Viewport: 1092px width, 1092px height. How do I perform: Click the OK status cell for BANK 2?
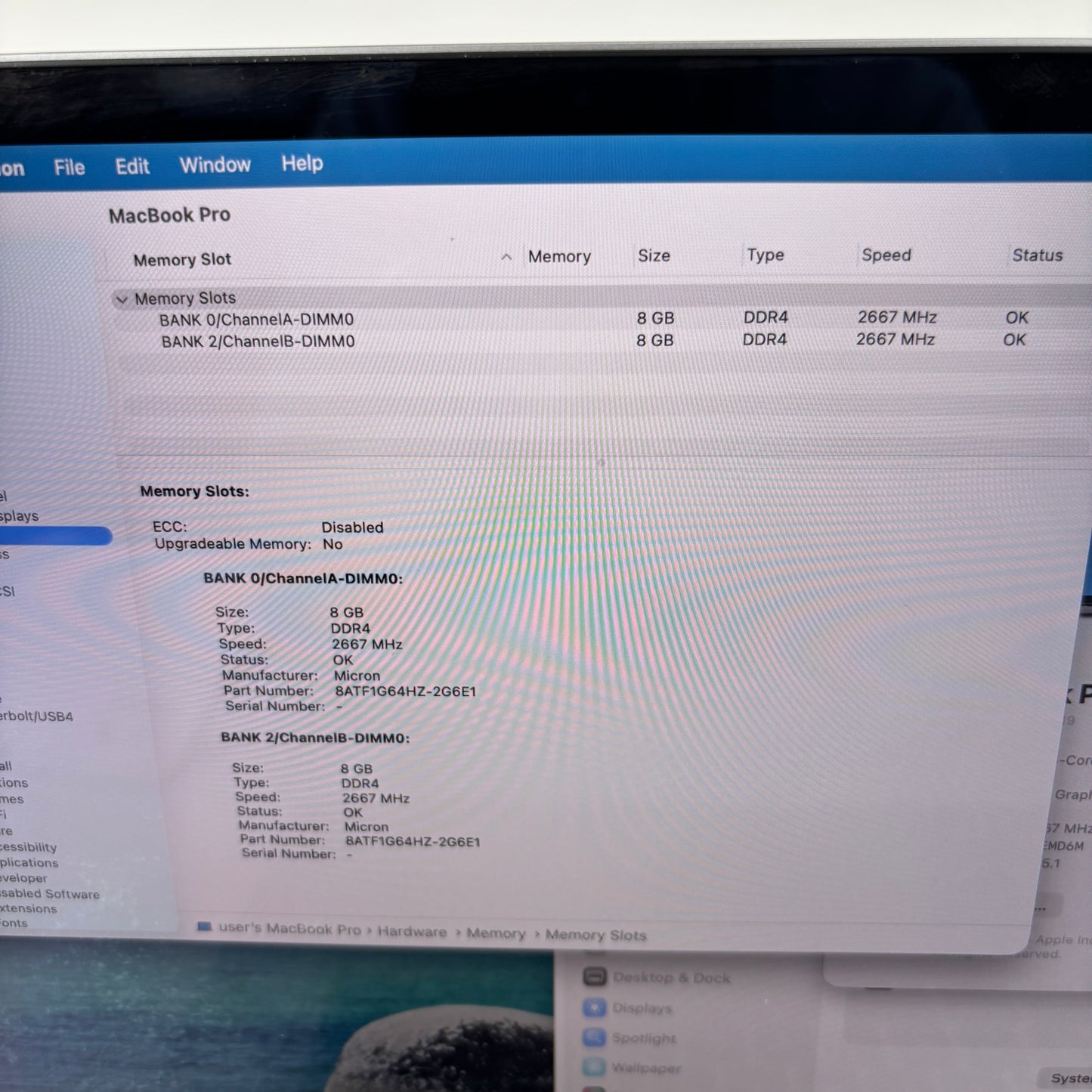click(1014, 340)
